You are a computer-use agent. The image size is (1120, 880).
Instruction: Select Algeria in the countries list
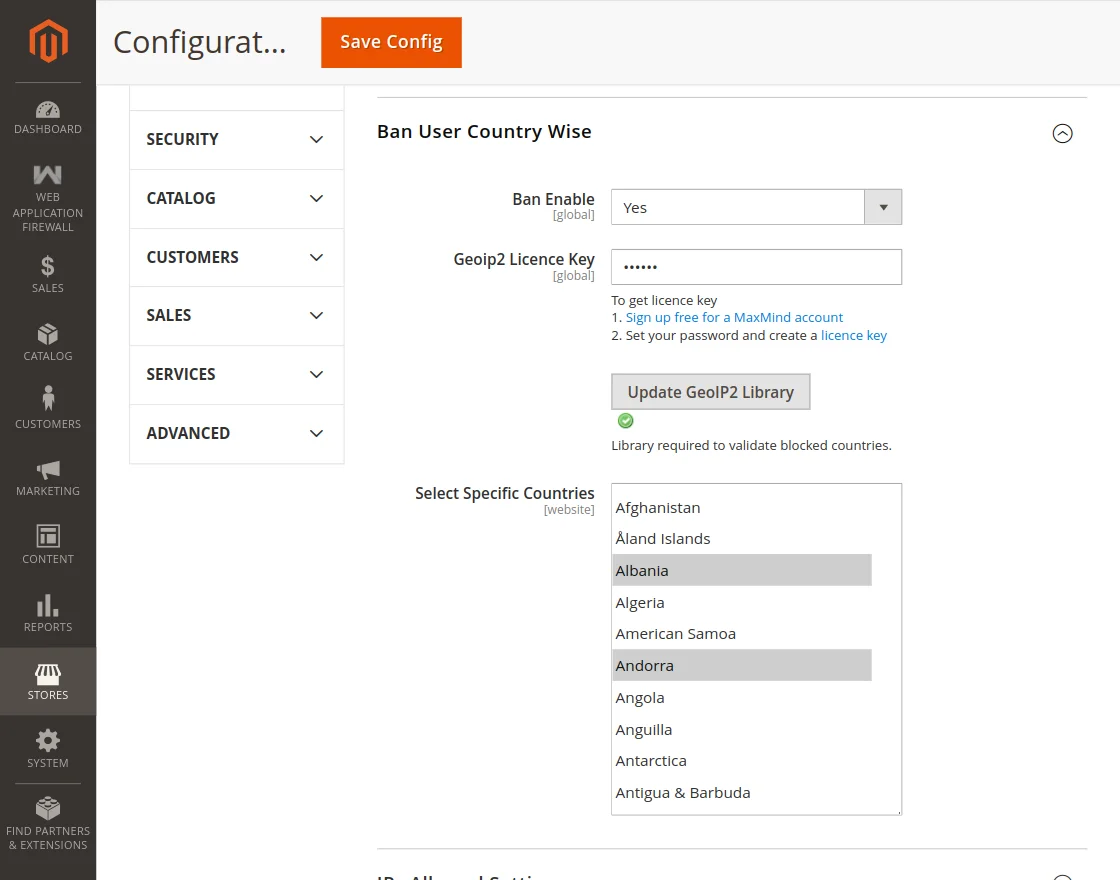point(640,603)
